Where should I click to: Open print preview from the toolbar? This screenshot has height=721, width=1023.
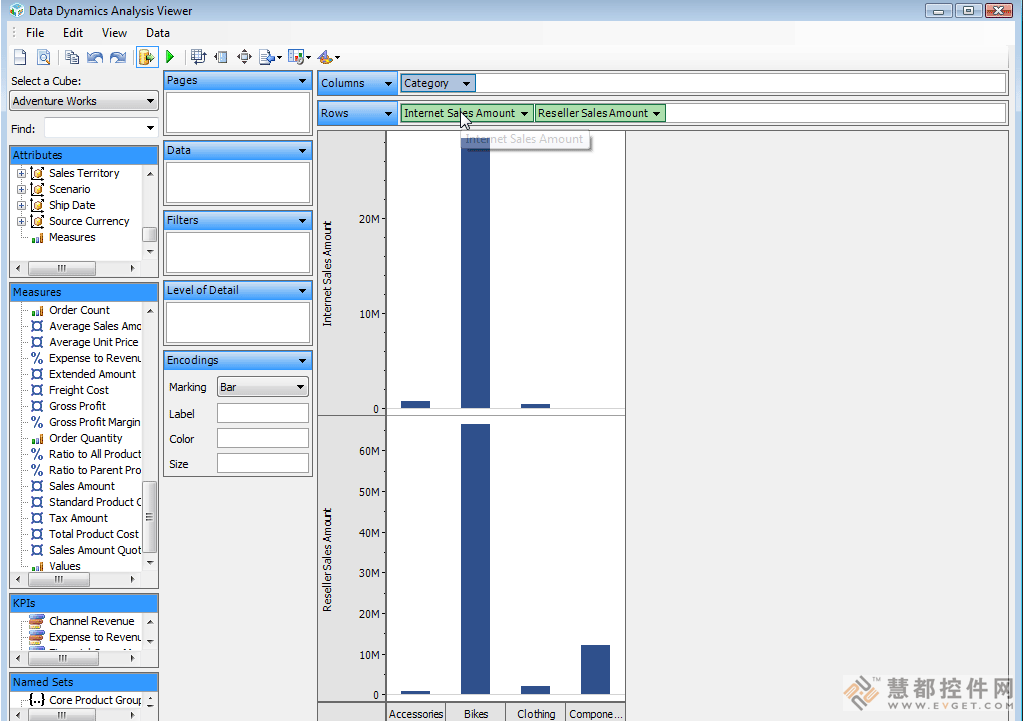tap(43, 57)
